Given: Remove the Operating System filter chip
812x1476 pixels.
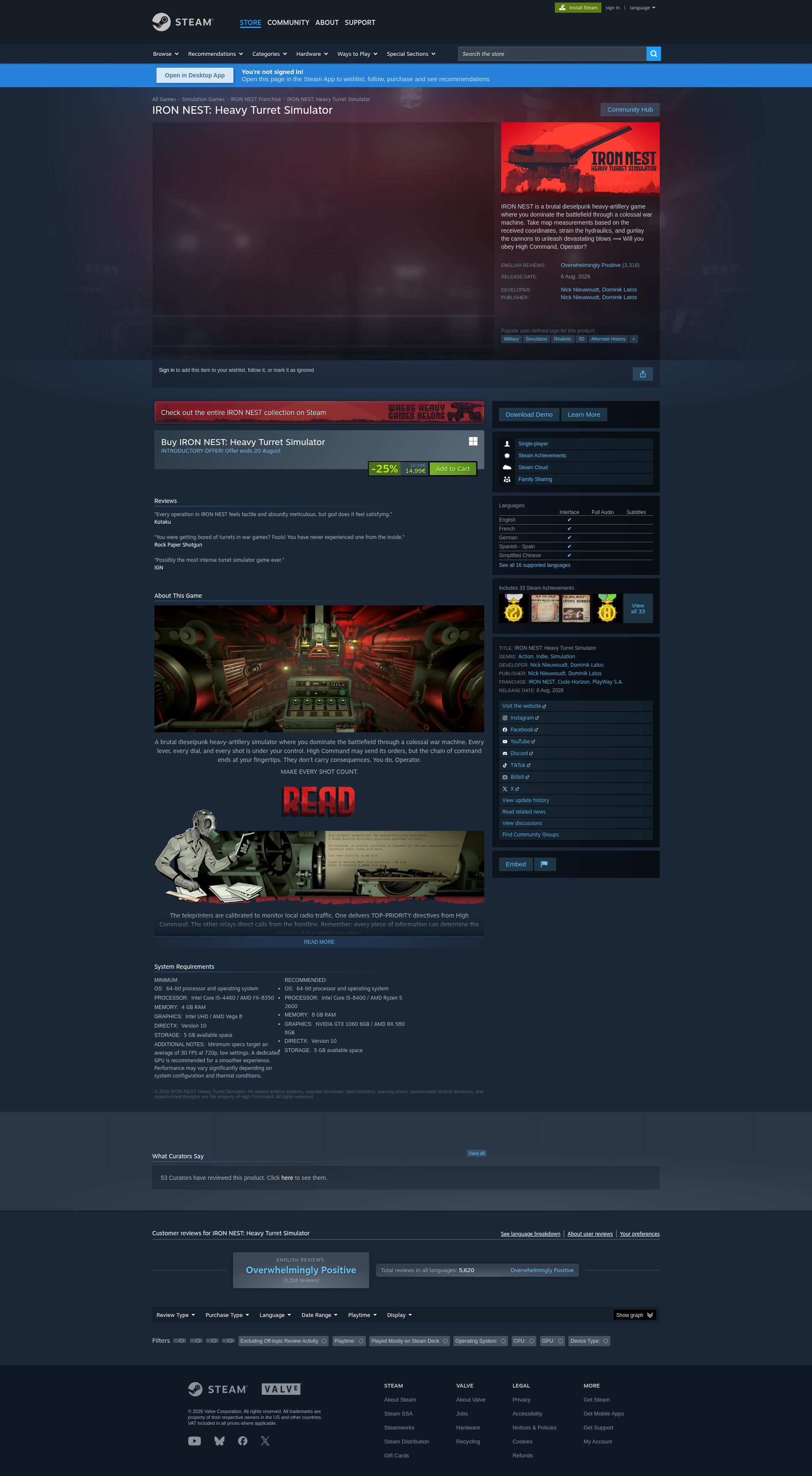Looking at the screenshot, I should click(503, 1341).
